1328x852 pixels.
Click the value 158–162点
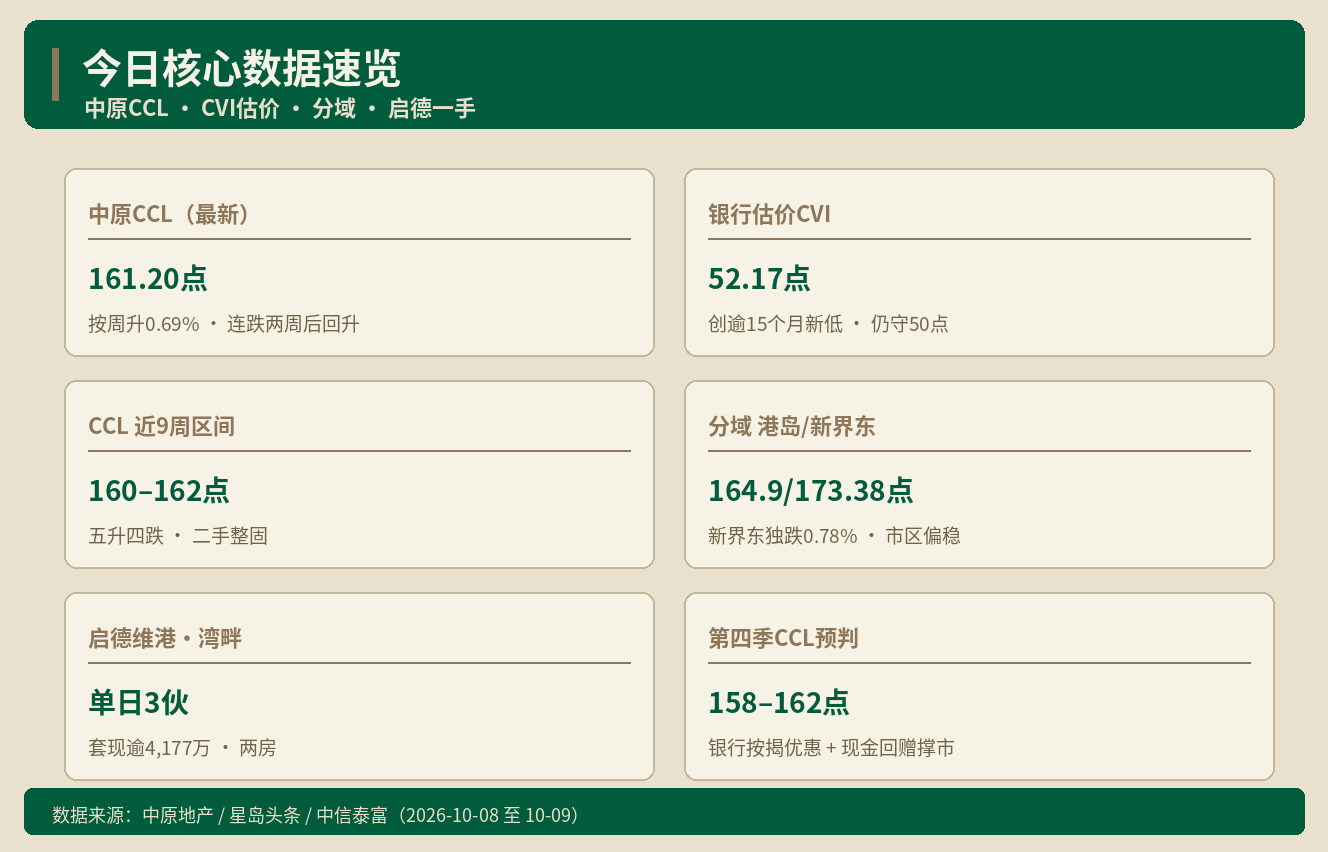[779, 702]
